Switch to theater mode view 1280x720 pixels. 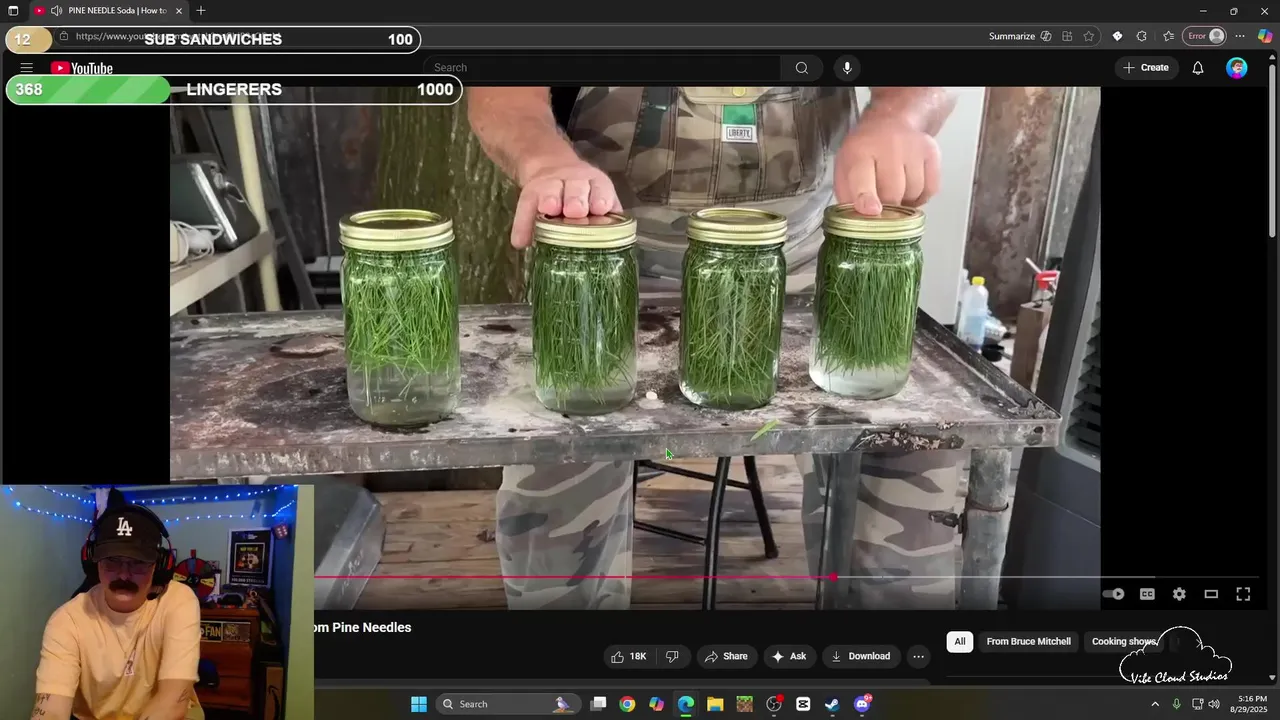1211,594
